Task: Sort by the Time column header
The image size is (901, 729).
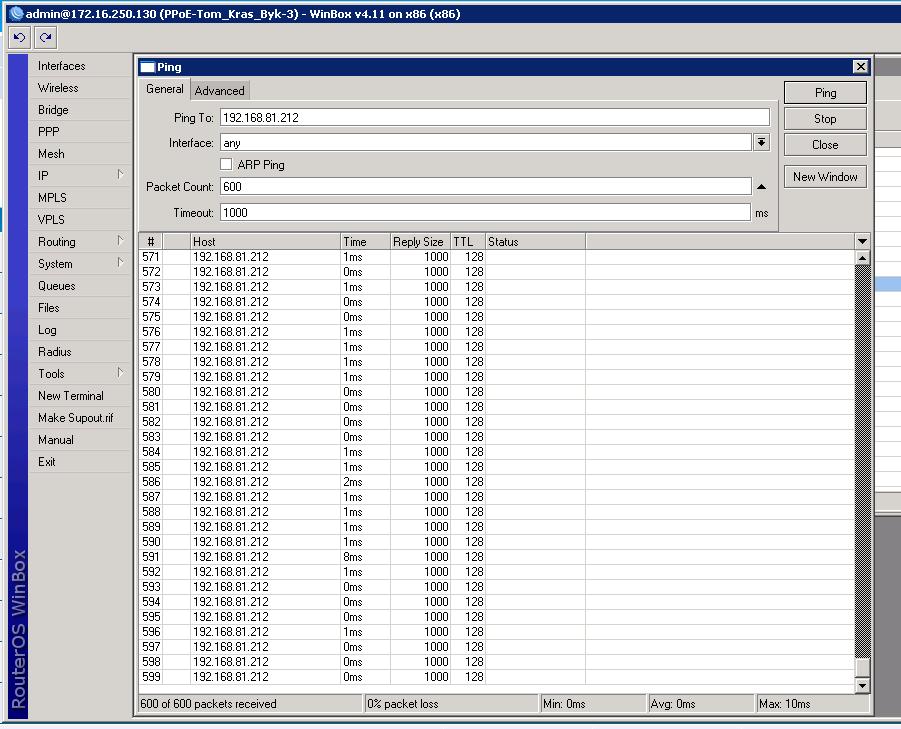Action: tap(365, 241)
